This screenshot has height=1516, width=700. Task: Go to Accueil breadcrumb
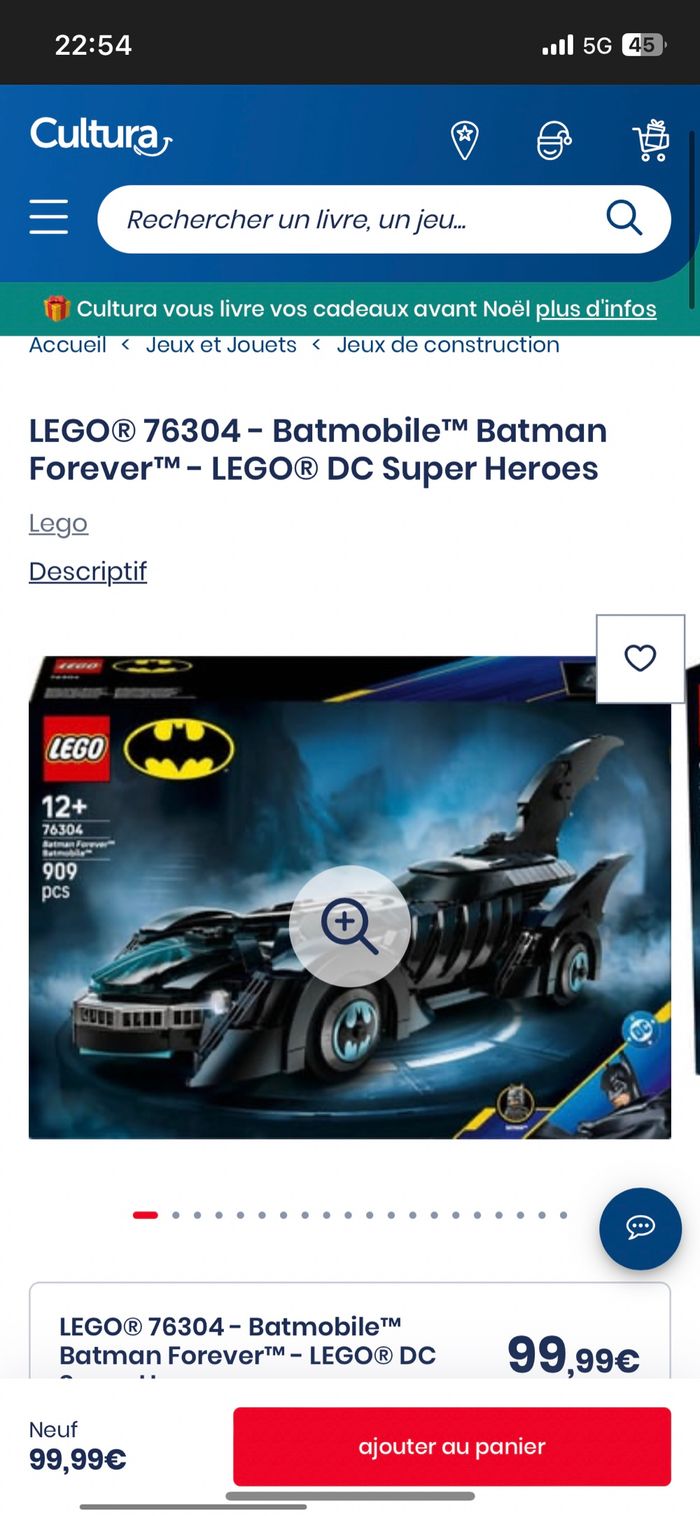pos(68,345)
